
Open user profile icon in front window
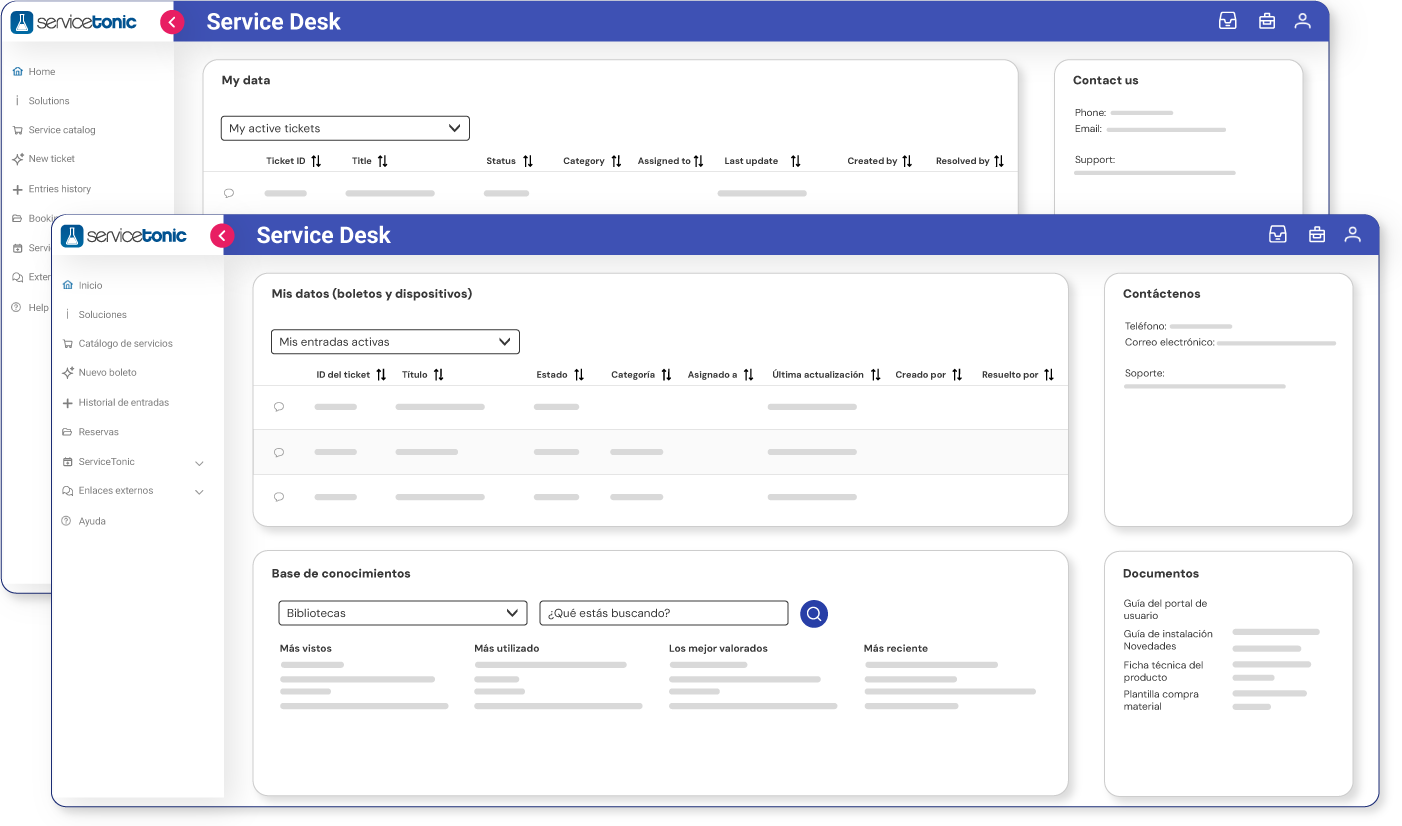pos(1352,234)
